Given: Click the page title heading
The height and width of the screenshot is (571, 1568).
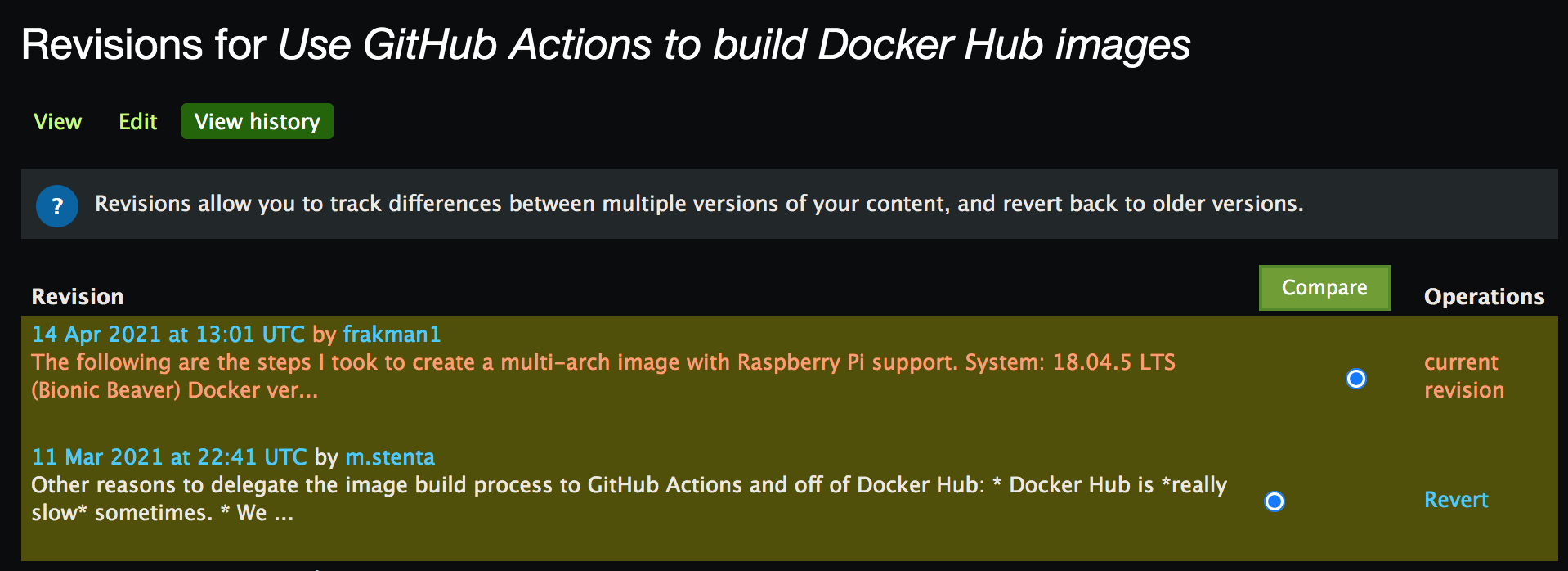Looking at the screenshot, I should tap(605, 45).
